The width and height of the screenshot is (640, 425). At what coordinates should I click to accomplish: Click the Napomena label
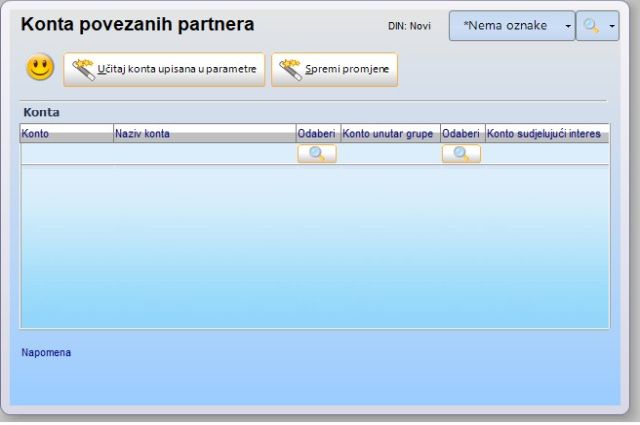pyautogui.click(x=46, y=352)
